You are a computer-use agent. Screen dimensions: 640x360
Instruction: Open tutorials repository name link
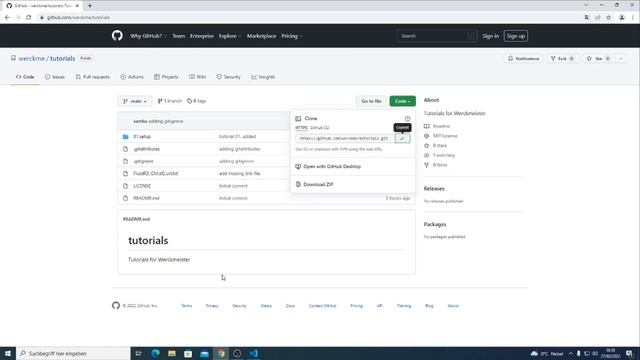click(62, 58)
